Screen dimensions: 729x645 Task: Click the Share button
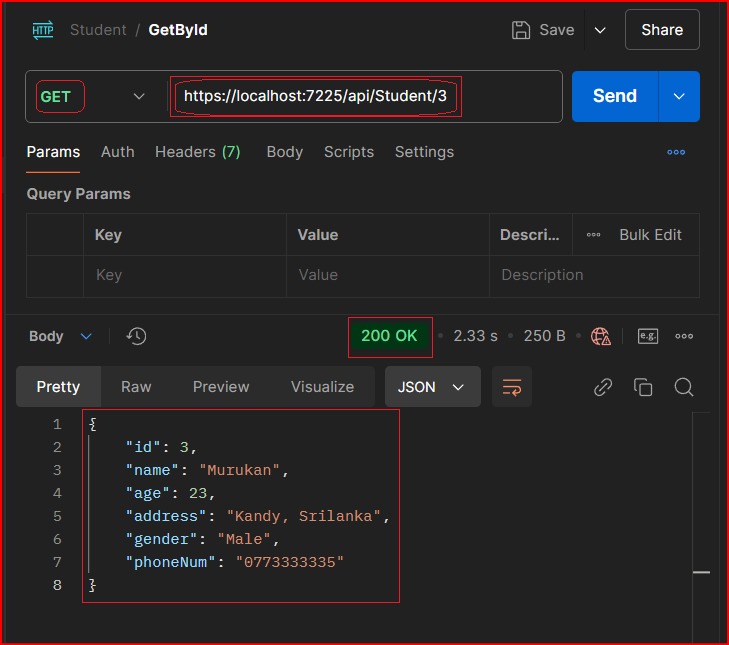click(662, 30)
